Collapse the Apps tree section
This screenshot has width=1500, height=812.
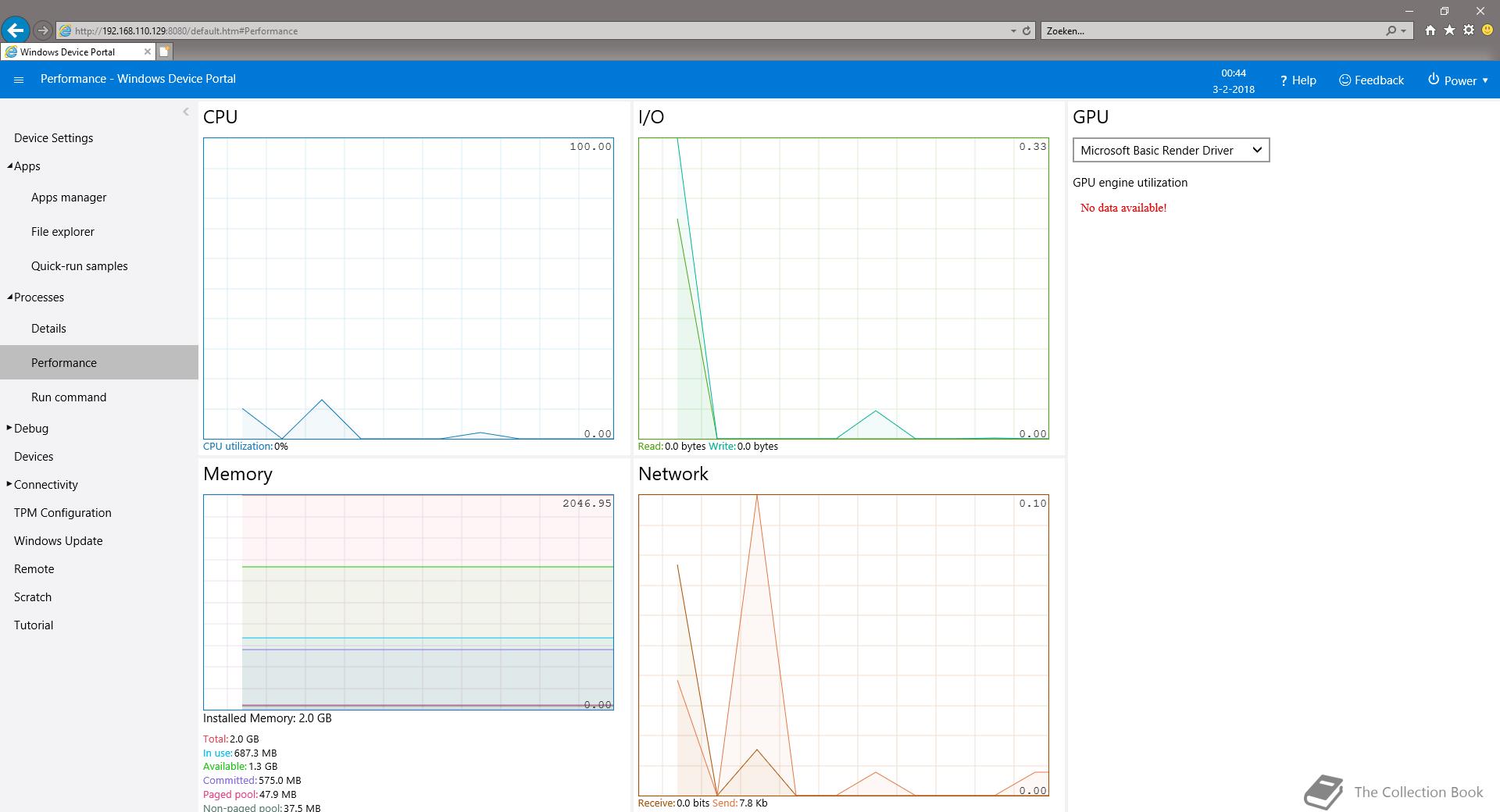[10, 166]
